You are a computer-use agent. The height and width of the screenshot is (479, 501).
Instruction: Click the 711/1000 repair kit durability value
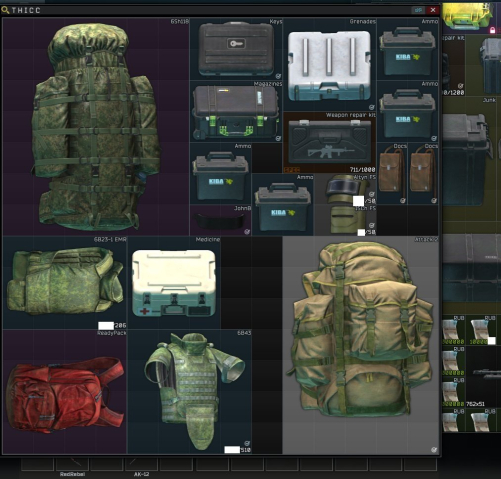[362, 170]
